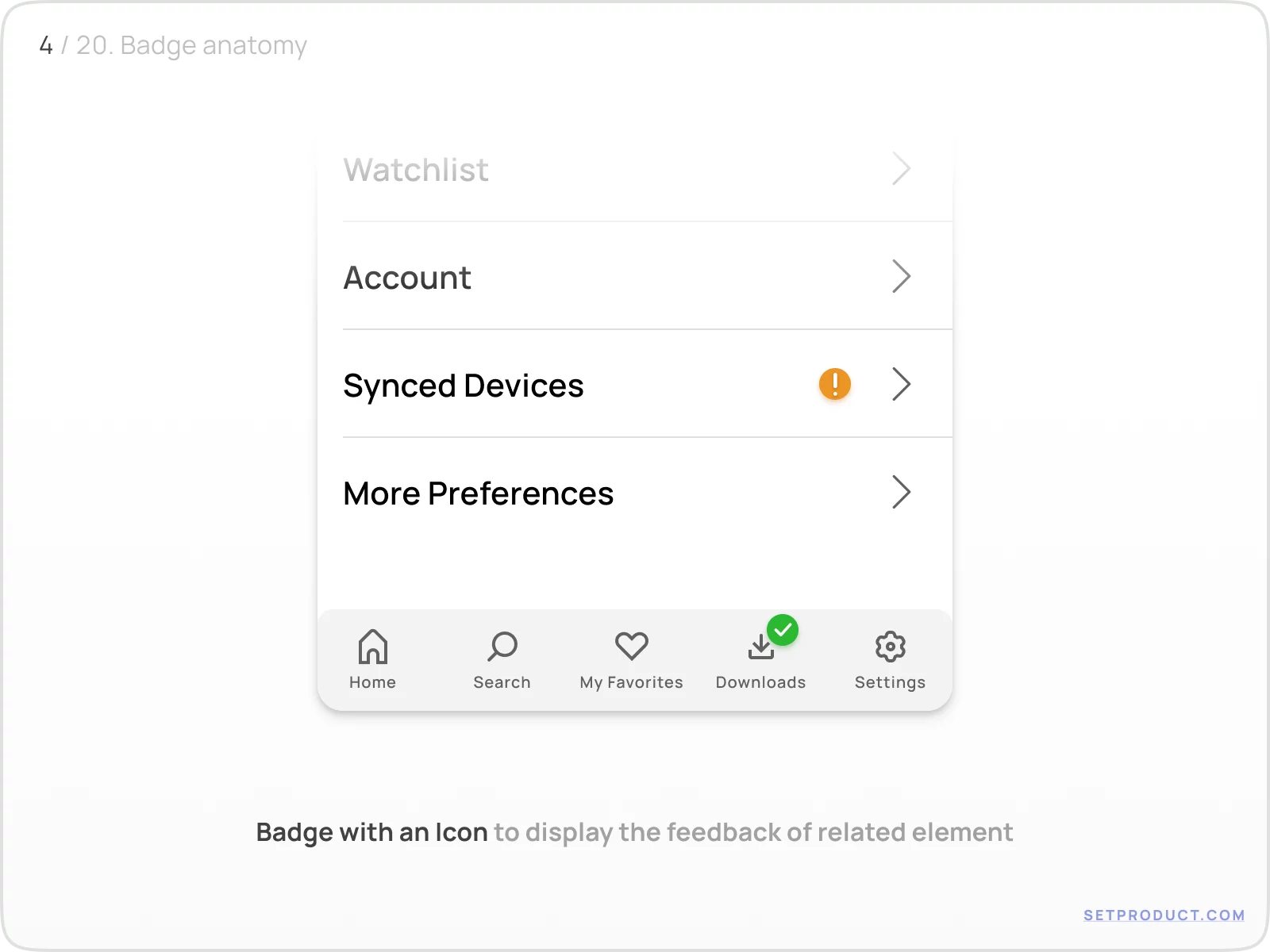Click the orange warning badge near Synced Devices
The width and height of the screenshot is (1270, 952).
[833, 384]
